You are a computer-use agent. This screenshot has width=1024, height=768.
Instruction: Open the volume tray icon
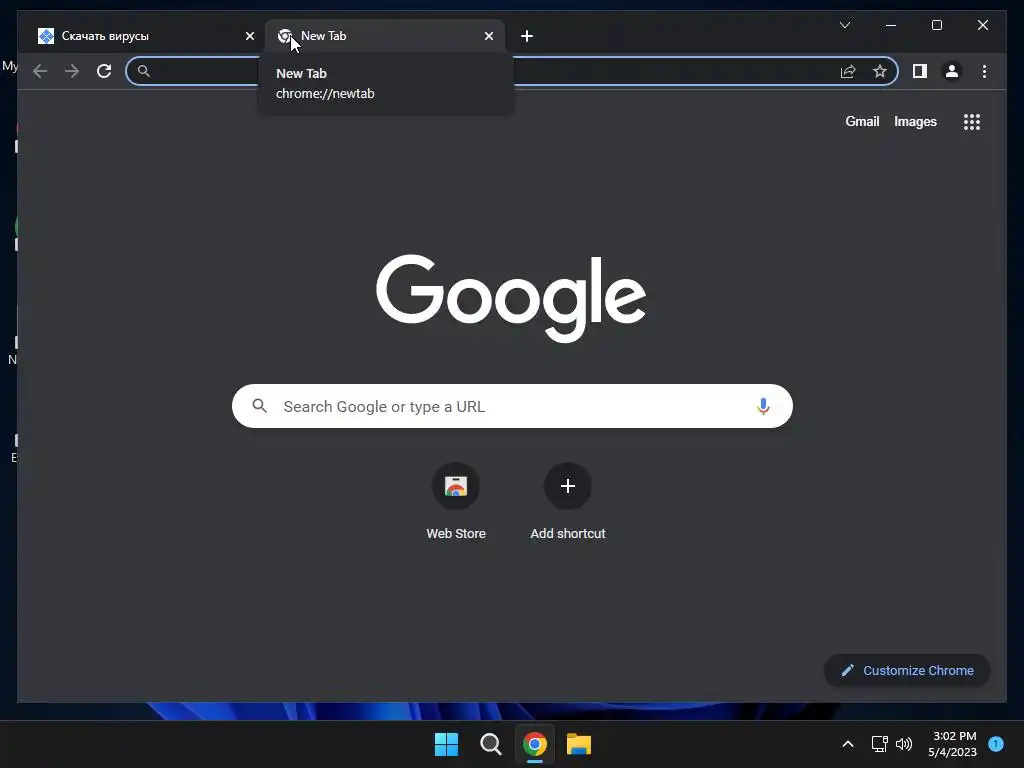pyautogui.click(x=904, y=744)
